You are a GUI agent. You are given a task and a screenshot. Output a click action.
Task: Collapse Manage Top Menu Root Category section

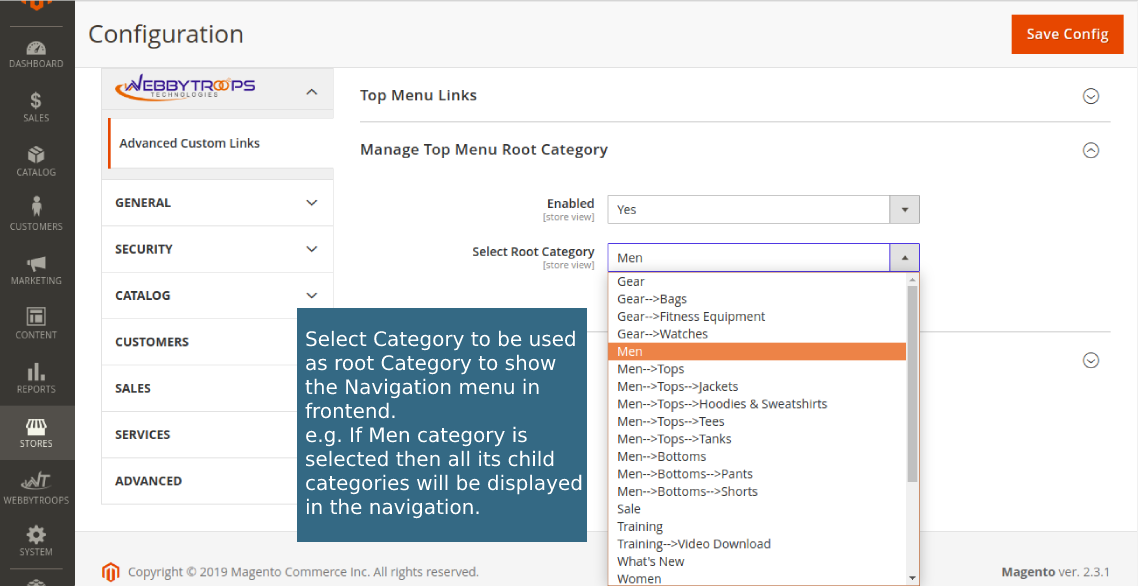1090,150
